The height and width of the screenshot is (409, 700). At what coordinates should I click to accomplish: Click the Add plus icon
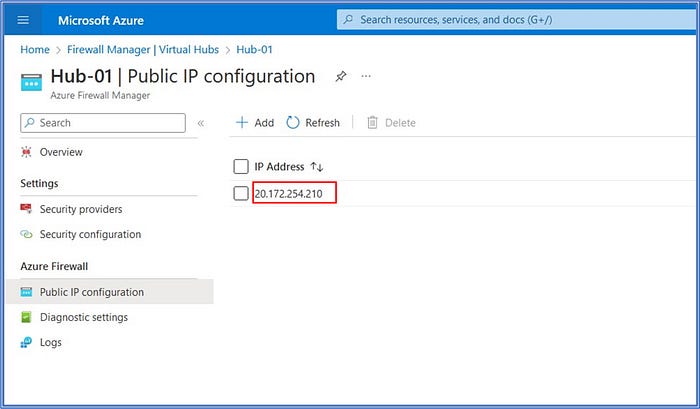click(x=242, y=122)
